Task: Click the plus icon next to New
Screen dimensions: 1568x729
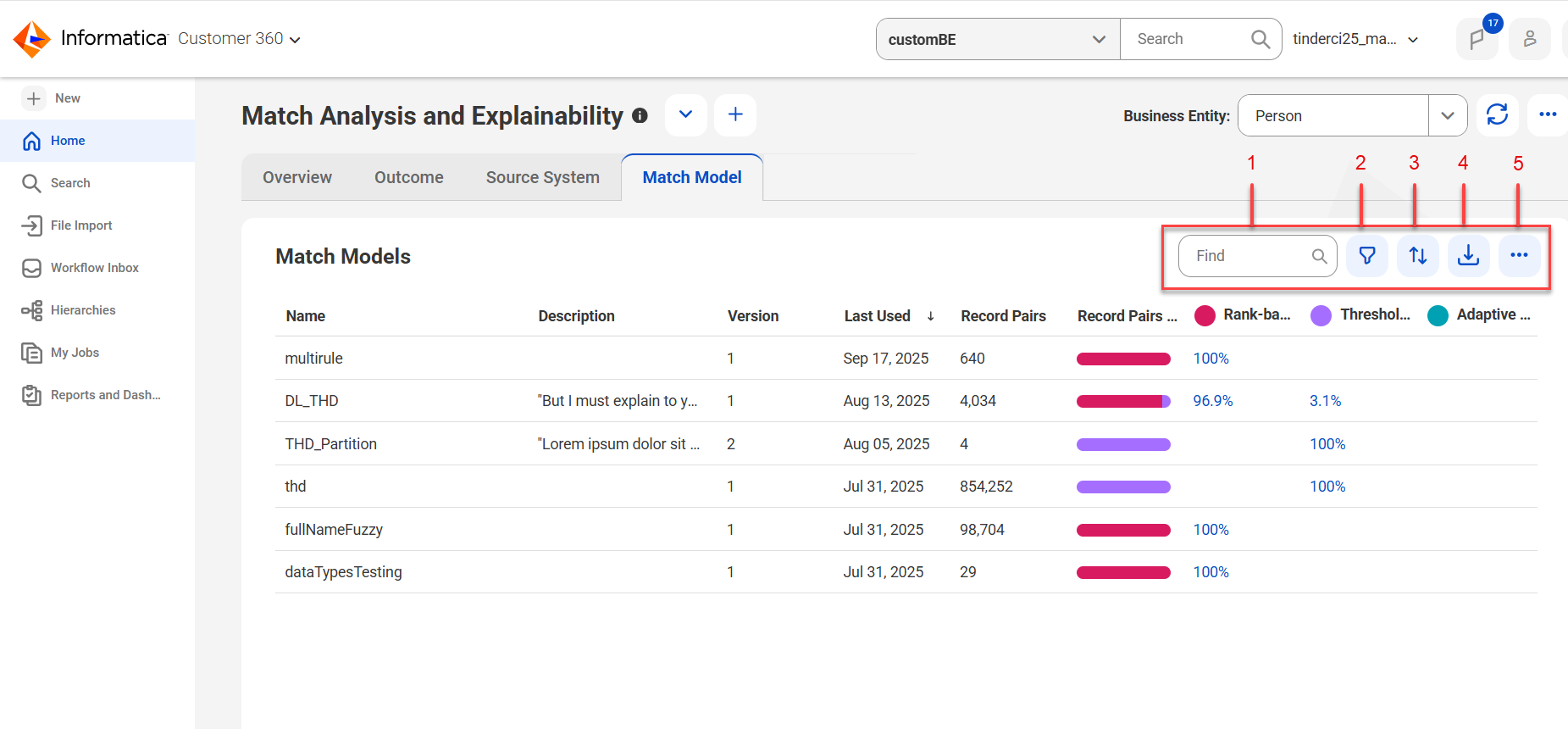Action: 33,98
